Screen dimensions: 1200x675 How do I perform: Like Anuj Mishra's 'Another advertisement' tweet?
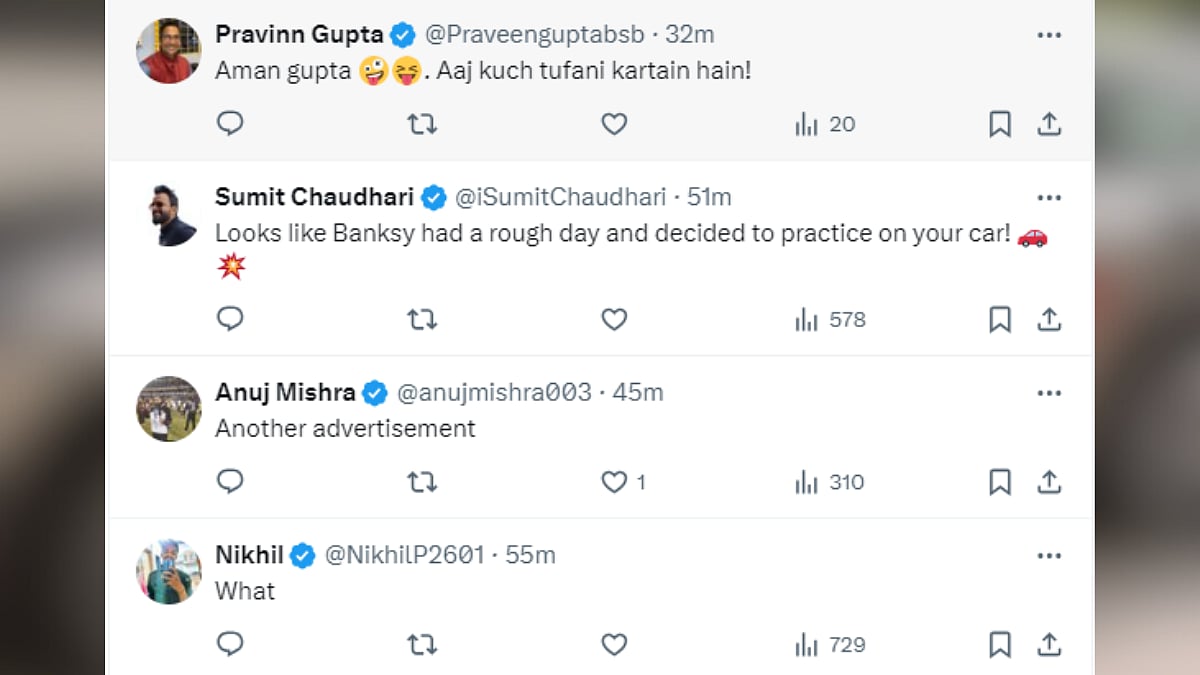(x=614, y=482)
